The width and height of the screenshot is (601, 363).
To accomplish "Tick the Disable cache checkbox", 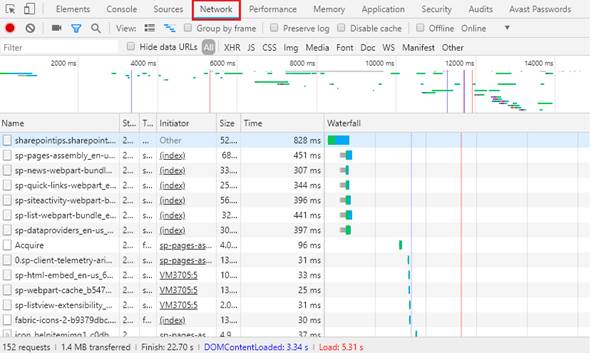I will (x=341, y=28).
